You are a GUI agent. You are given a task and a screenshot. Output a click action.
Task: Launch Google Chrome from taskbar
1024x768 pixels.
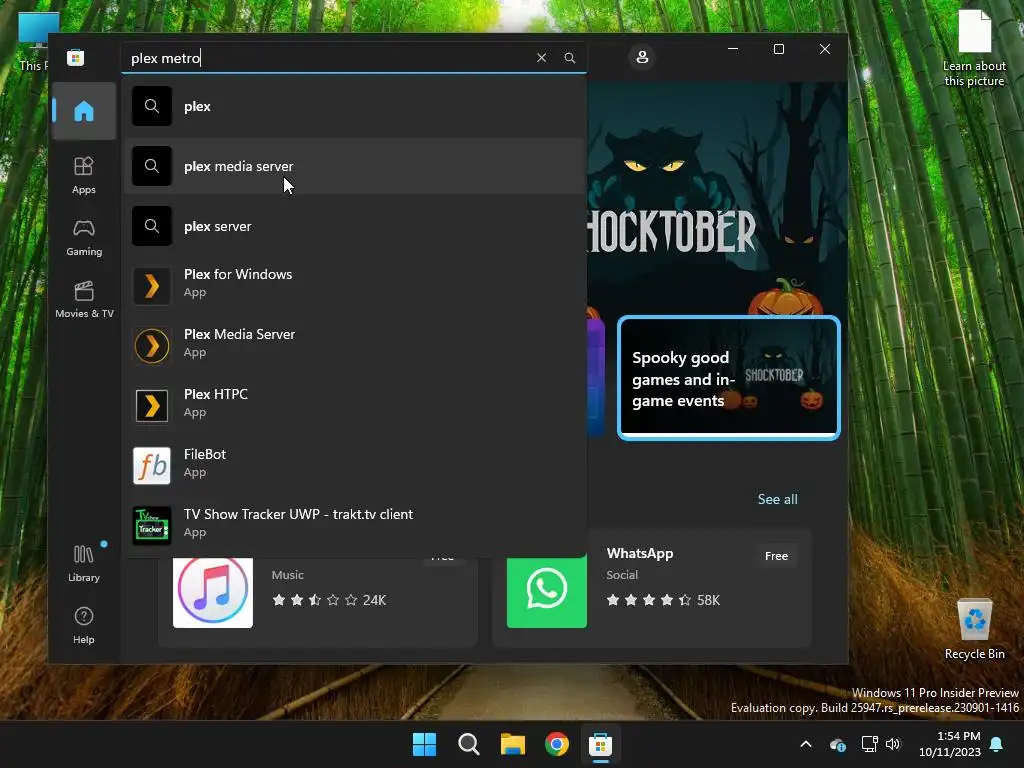[556, 744]
